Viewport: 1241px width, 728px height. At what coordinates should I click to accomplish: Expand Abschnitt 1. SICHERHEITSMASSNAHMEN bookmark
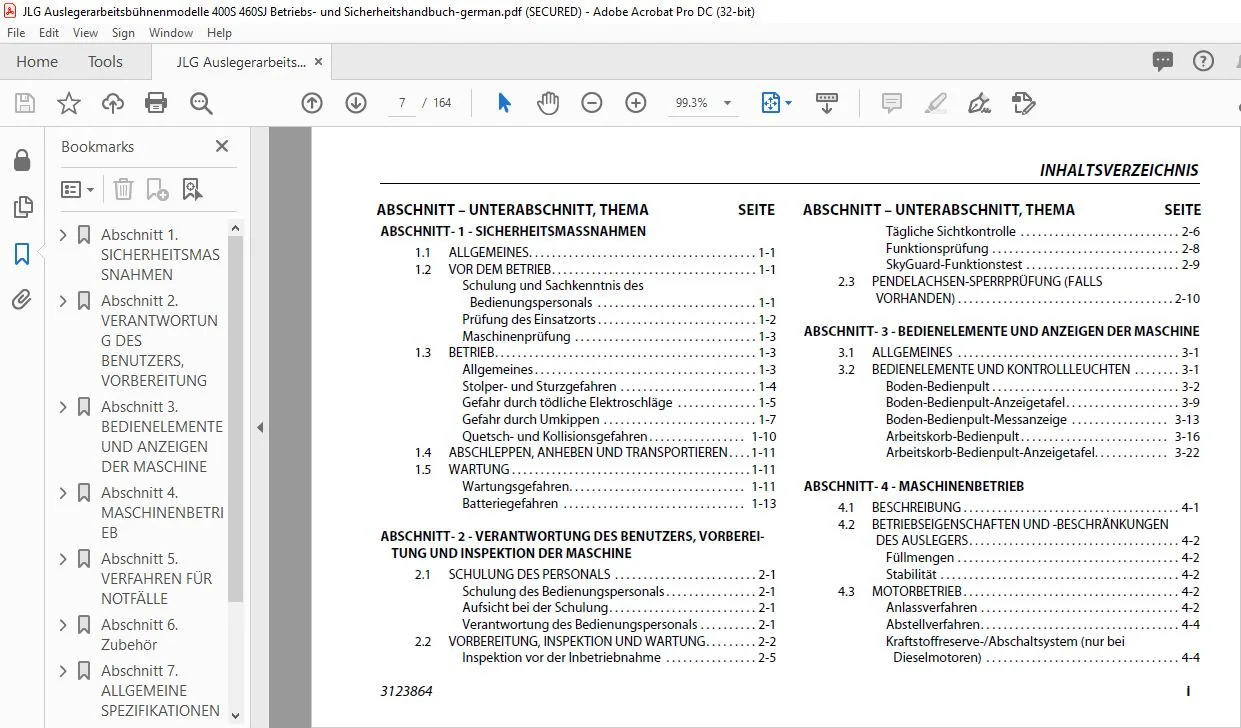(64, 235)
